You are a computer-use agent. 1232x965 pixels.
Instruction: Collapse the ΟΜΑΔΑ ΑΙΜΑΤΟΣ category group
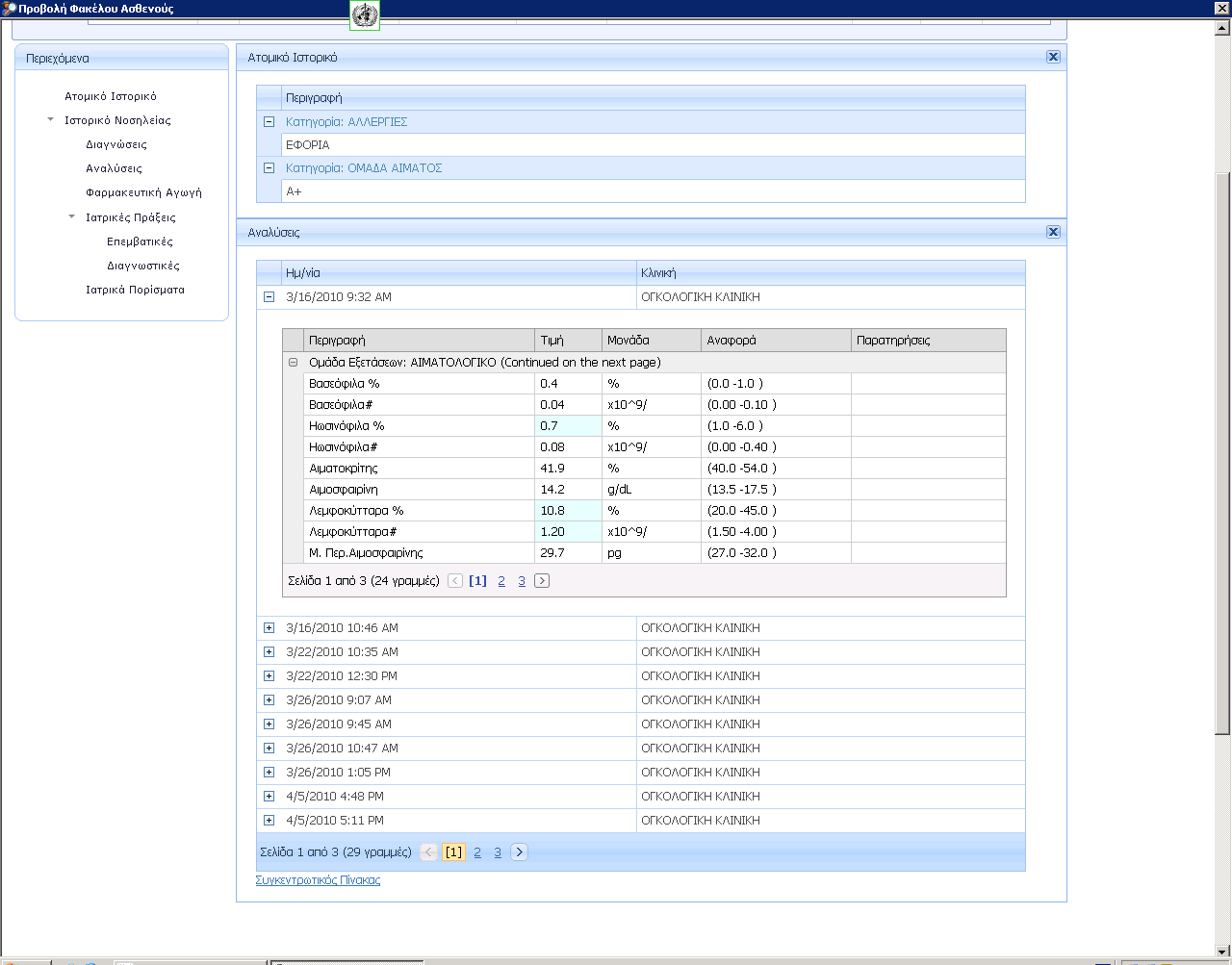269,167
